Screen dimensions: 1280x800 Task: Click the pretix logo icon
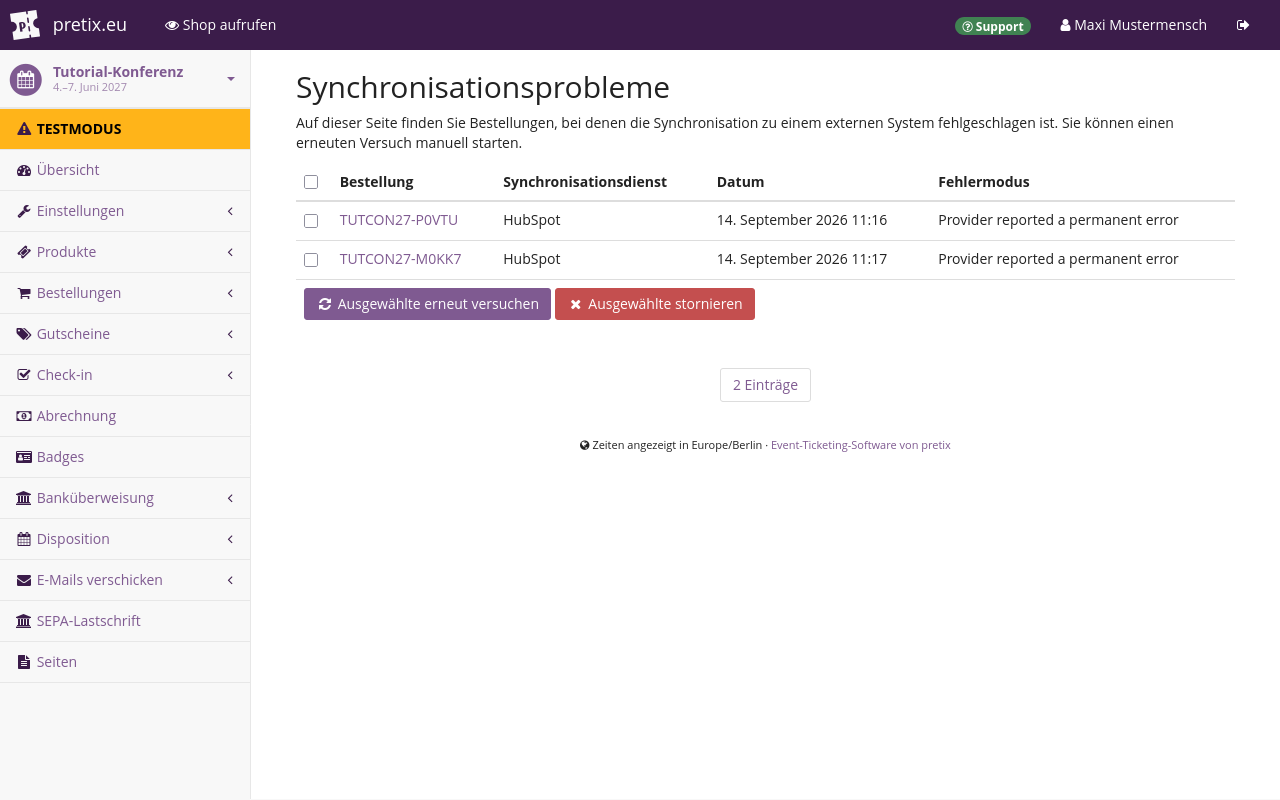25,25
